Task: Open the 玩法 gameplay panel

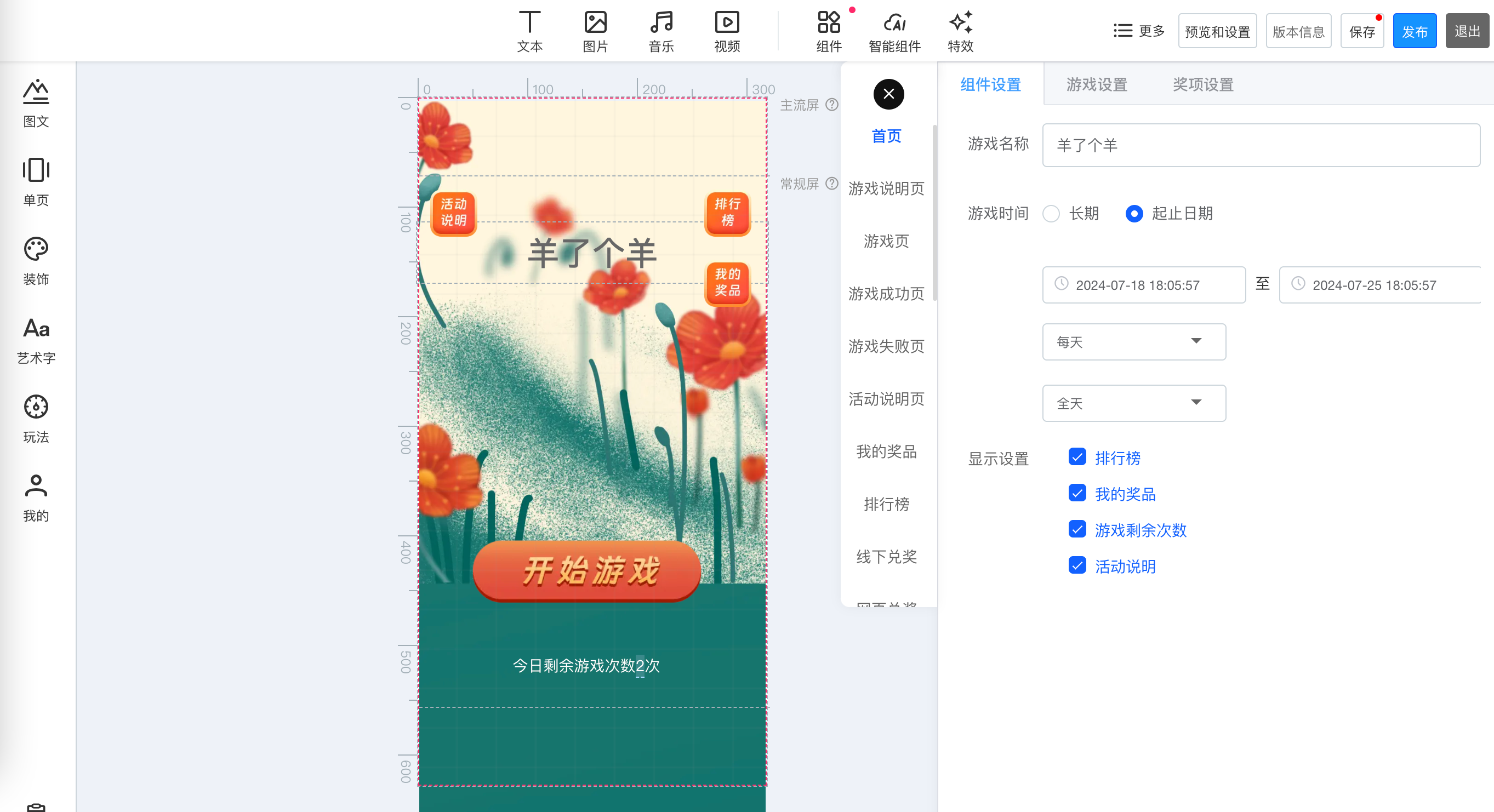Action: pos(36,419)
